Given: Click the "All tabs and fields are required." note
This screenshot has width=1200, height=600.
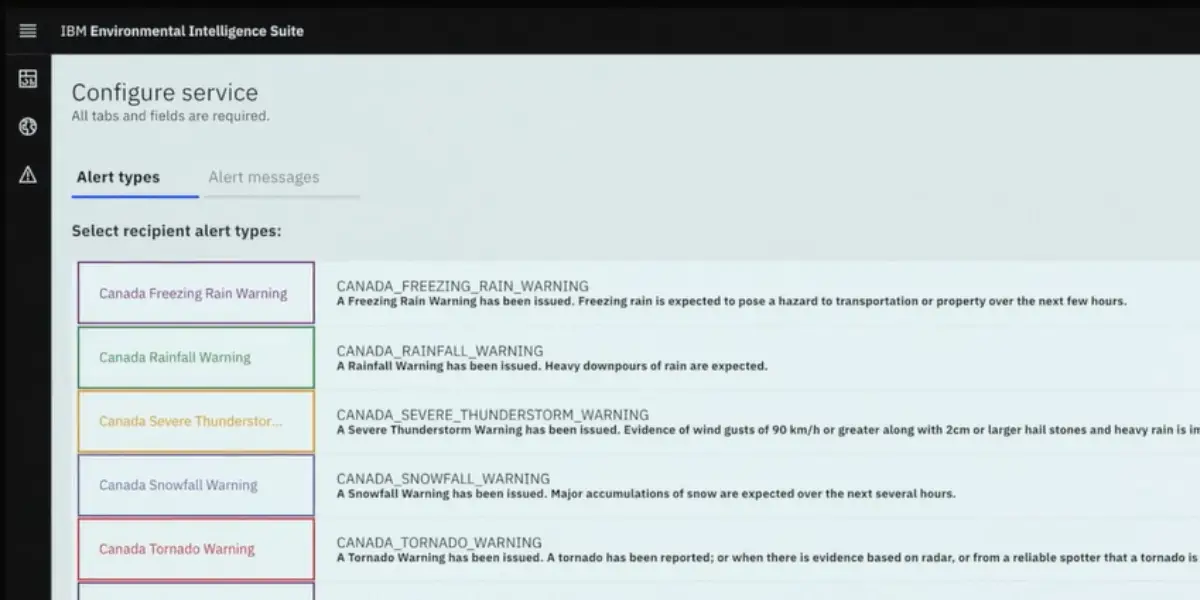Looking at the screenshot, I should click(x=170, y=116).
